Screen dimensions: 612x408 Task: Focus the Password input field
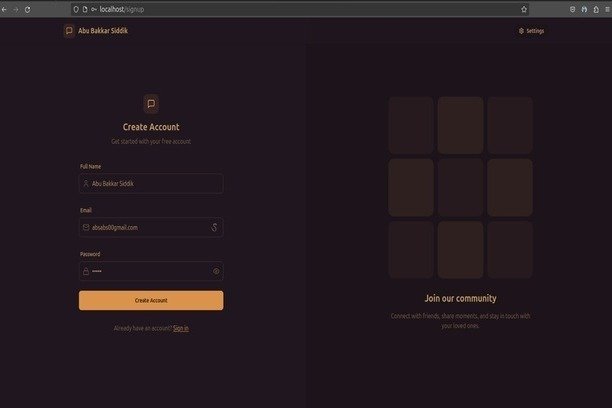pyautogui.click(x=151, y=271)
